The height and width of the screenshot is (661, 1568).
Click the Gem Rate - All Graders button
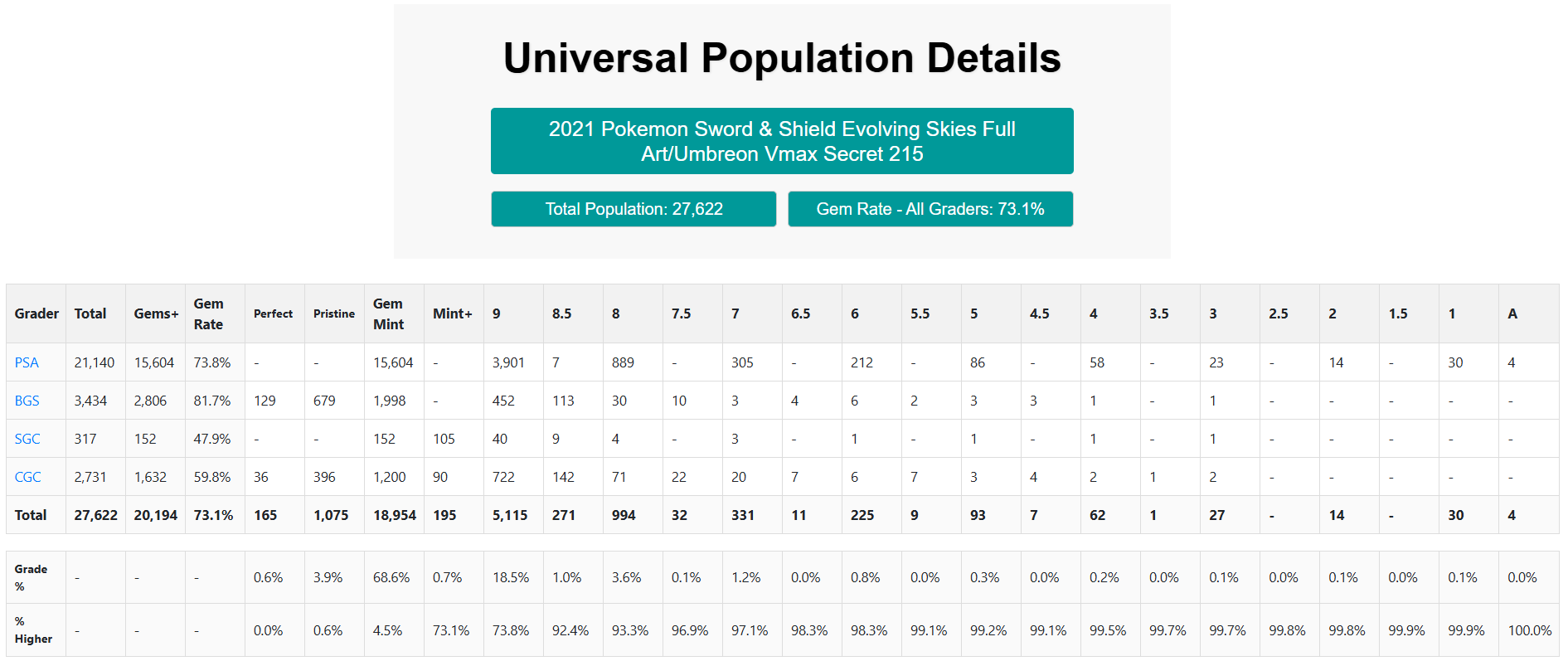pyautogui.click(x=930, y=209)
